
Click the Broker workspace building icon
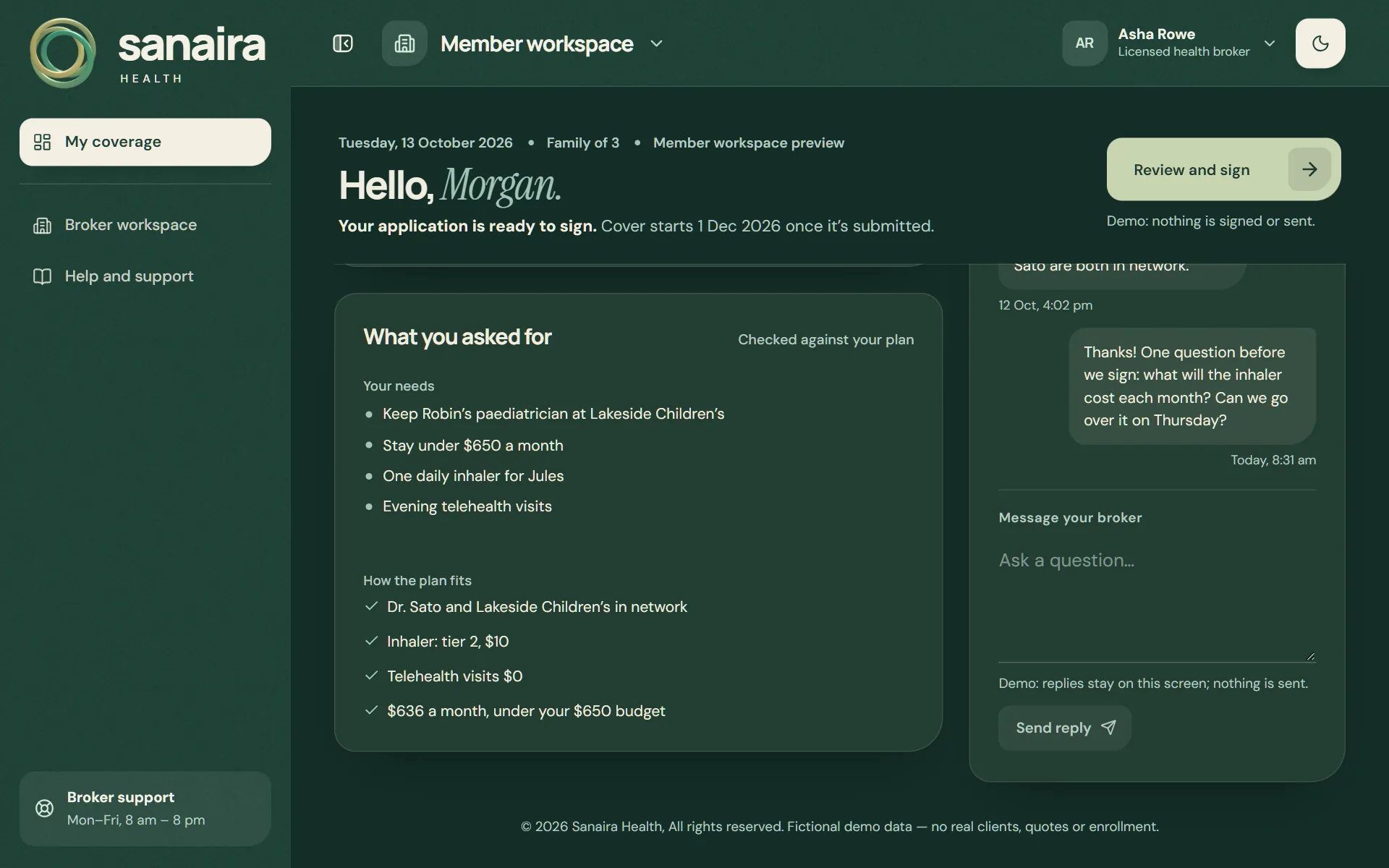pyautogui.click(x=43, y=226)
